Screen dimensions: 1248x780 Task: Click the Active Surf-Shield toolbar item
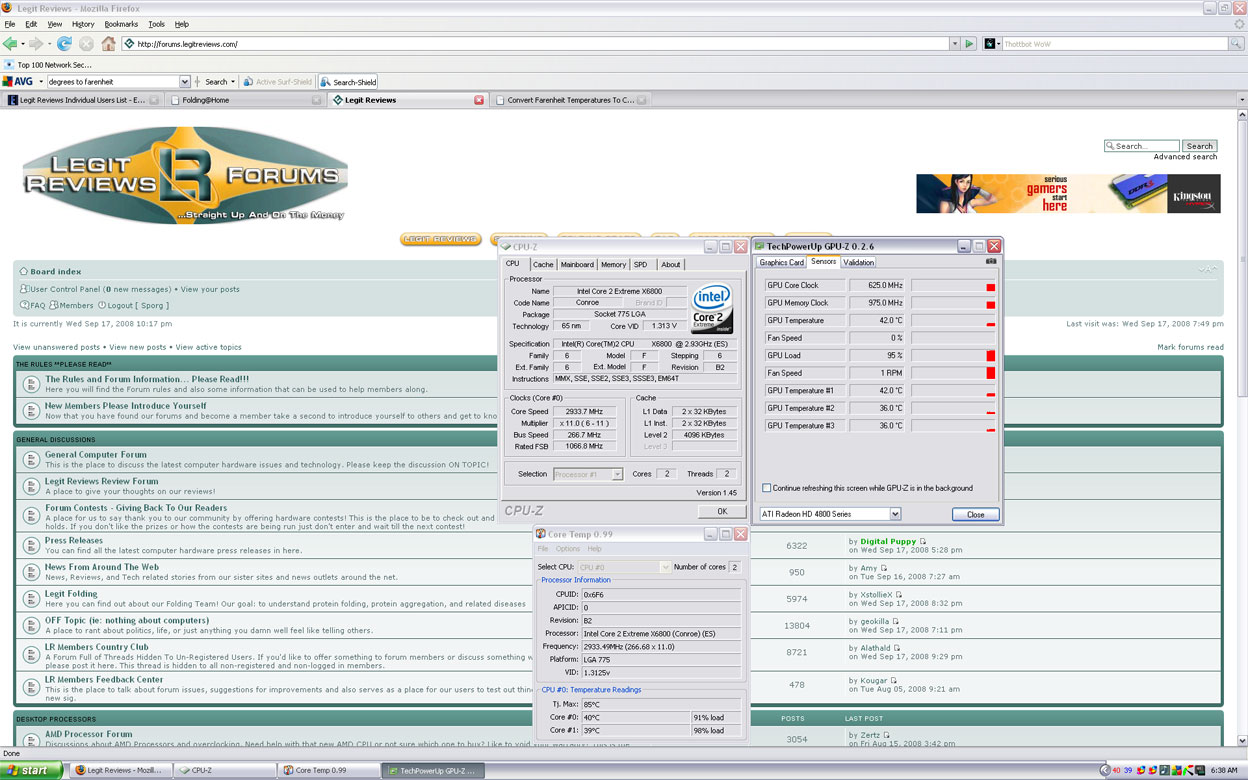278,82
